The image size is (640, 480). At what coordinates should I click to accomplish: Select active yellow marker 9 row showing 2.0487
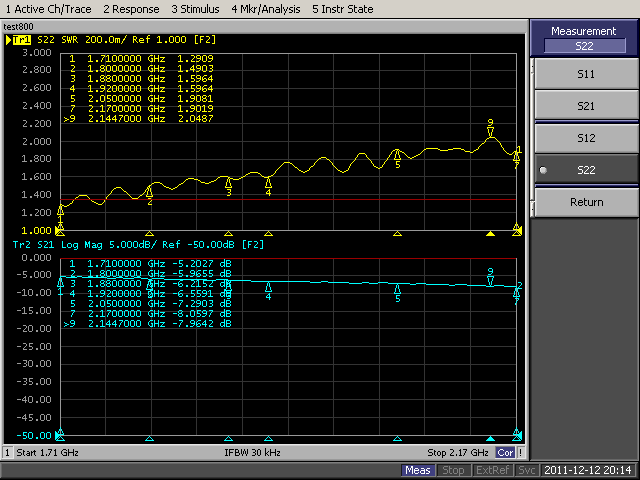click(139, 118)
